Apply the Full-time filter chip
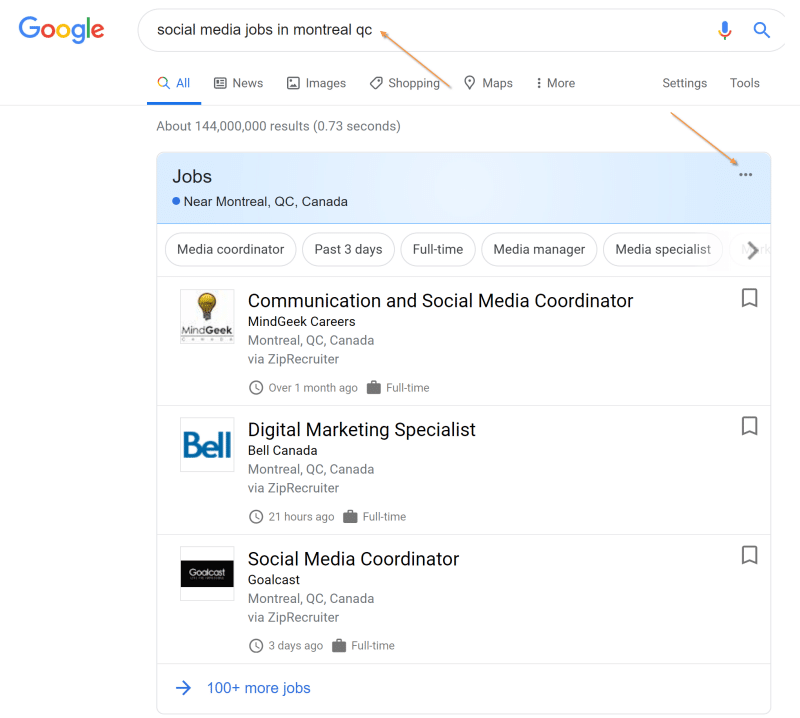800x718 pixels. click(438, 249)
